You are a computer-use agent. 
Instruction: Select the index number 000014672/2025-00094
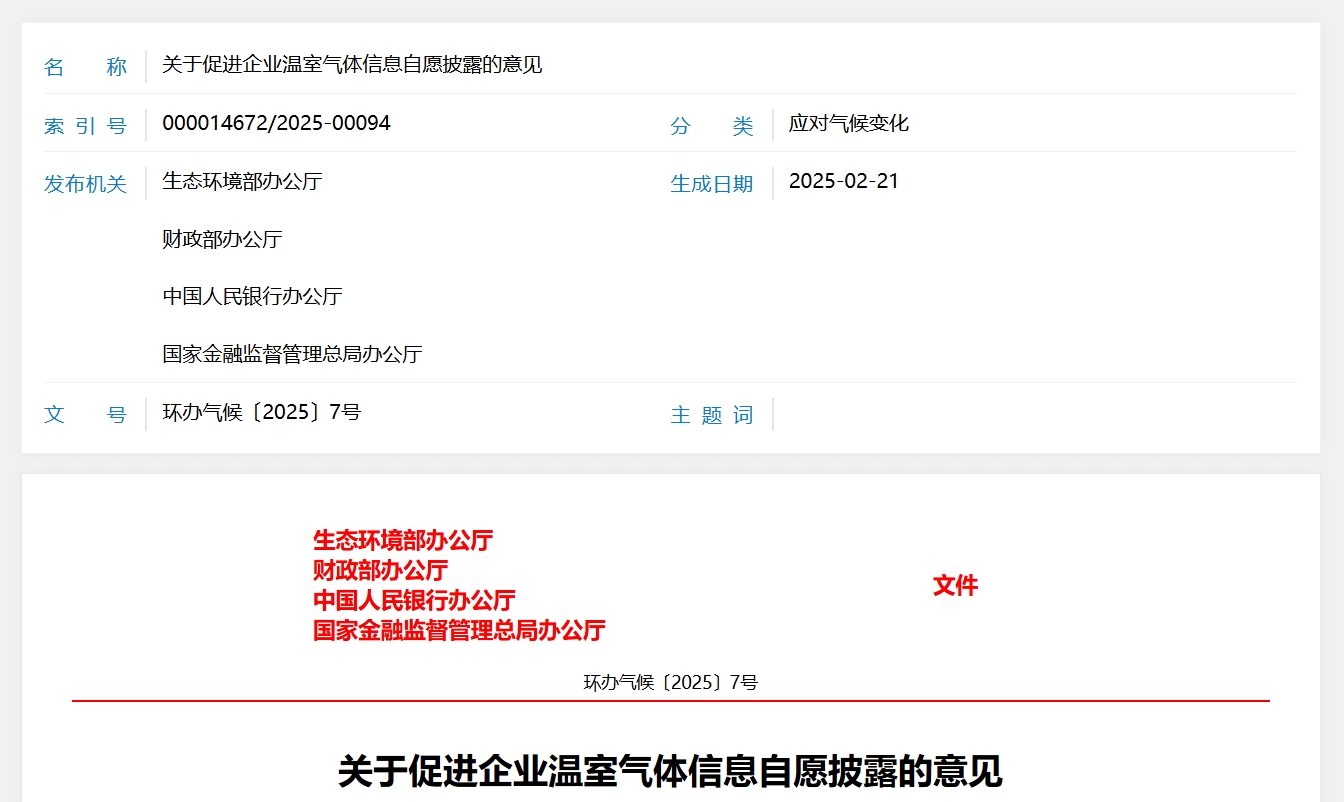(277, 123)
